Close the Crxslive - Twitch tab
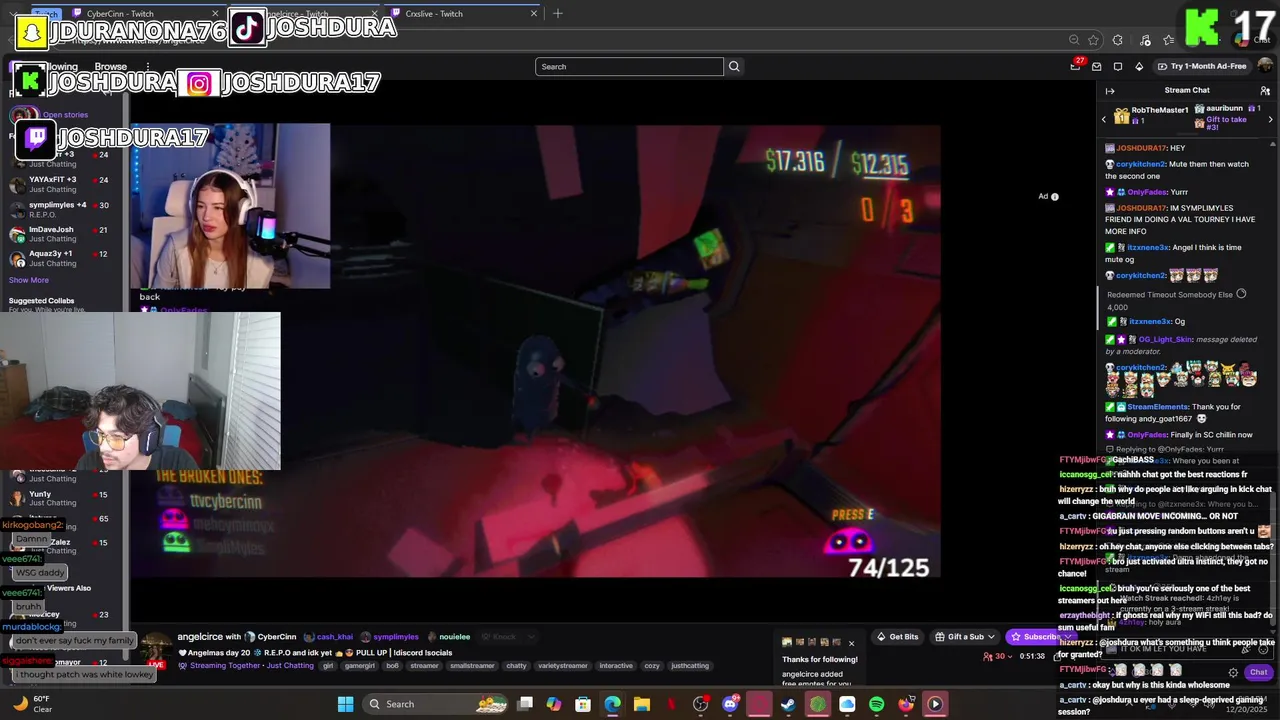 [535, 14]
